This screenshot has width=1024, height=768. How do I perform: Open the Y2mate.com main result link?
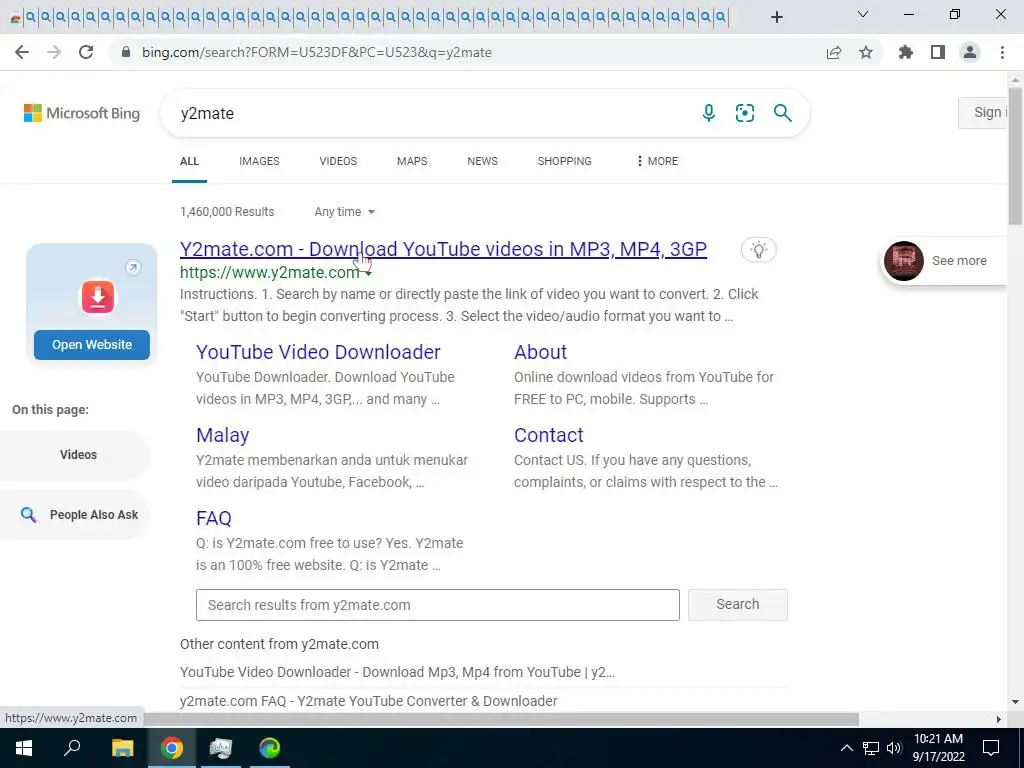[443, 249]
